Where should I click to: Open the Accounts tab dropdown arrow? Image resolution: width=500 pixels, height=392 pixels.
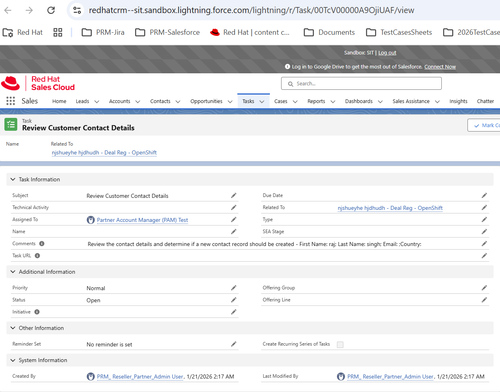(x=138, y=102)
